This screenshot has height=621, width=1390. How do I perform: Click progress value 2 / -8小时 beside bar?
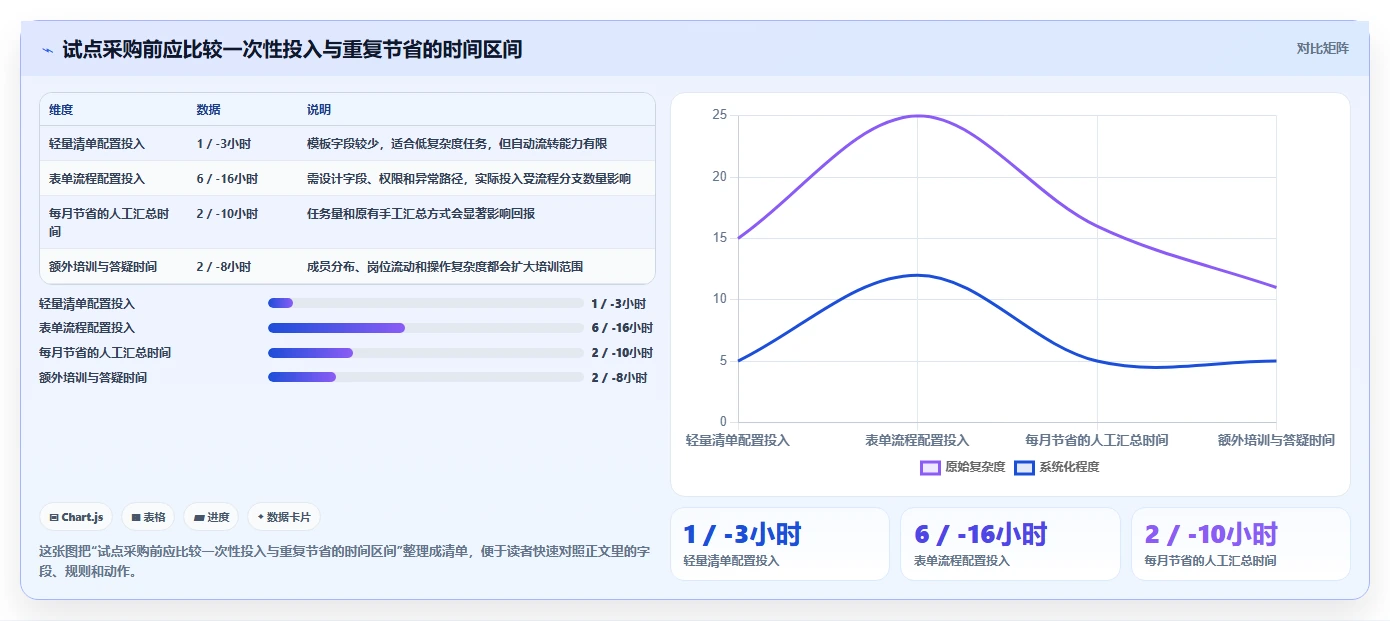coord(619,377)
